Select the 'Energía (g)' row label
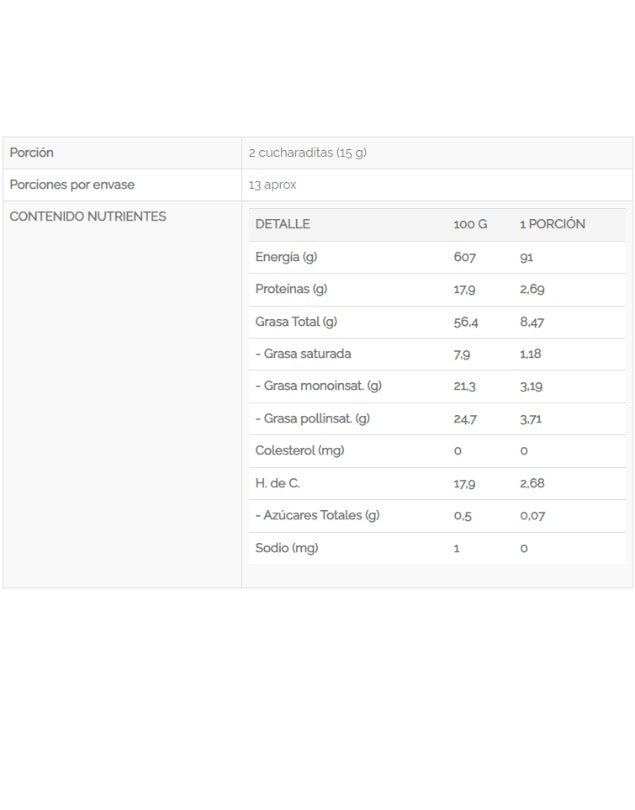The height and width of the screenshot is (810, 635). 286,257
